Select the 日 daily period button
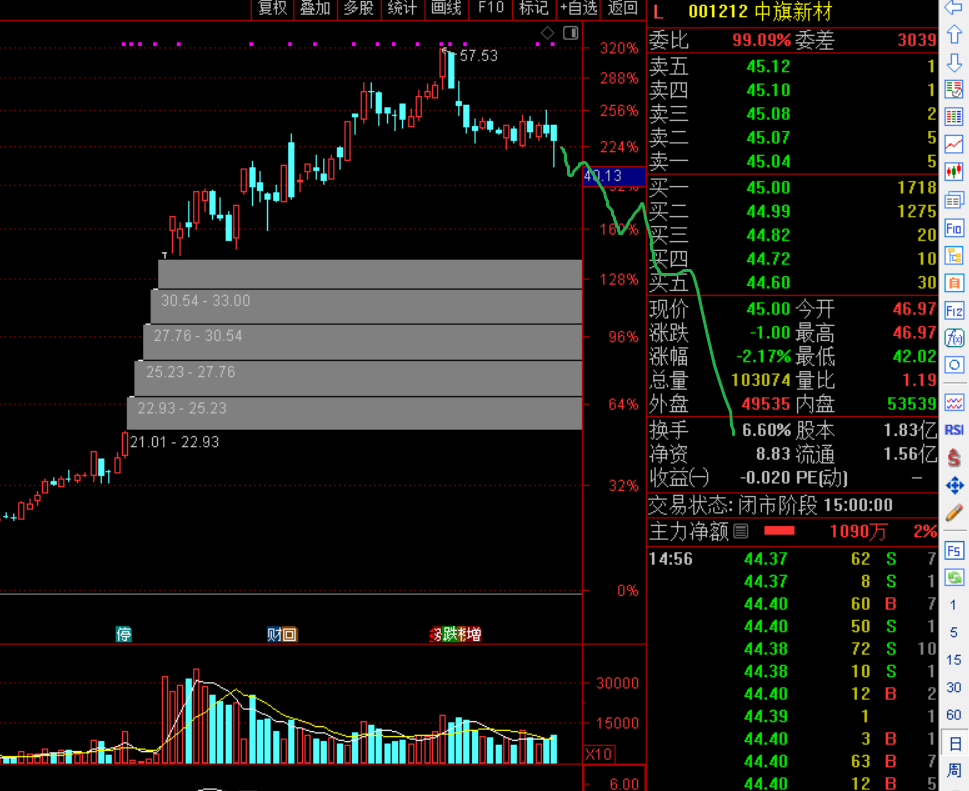 click(955, 743)
